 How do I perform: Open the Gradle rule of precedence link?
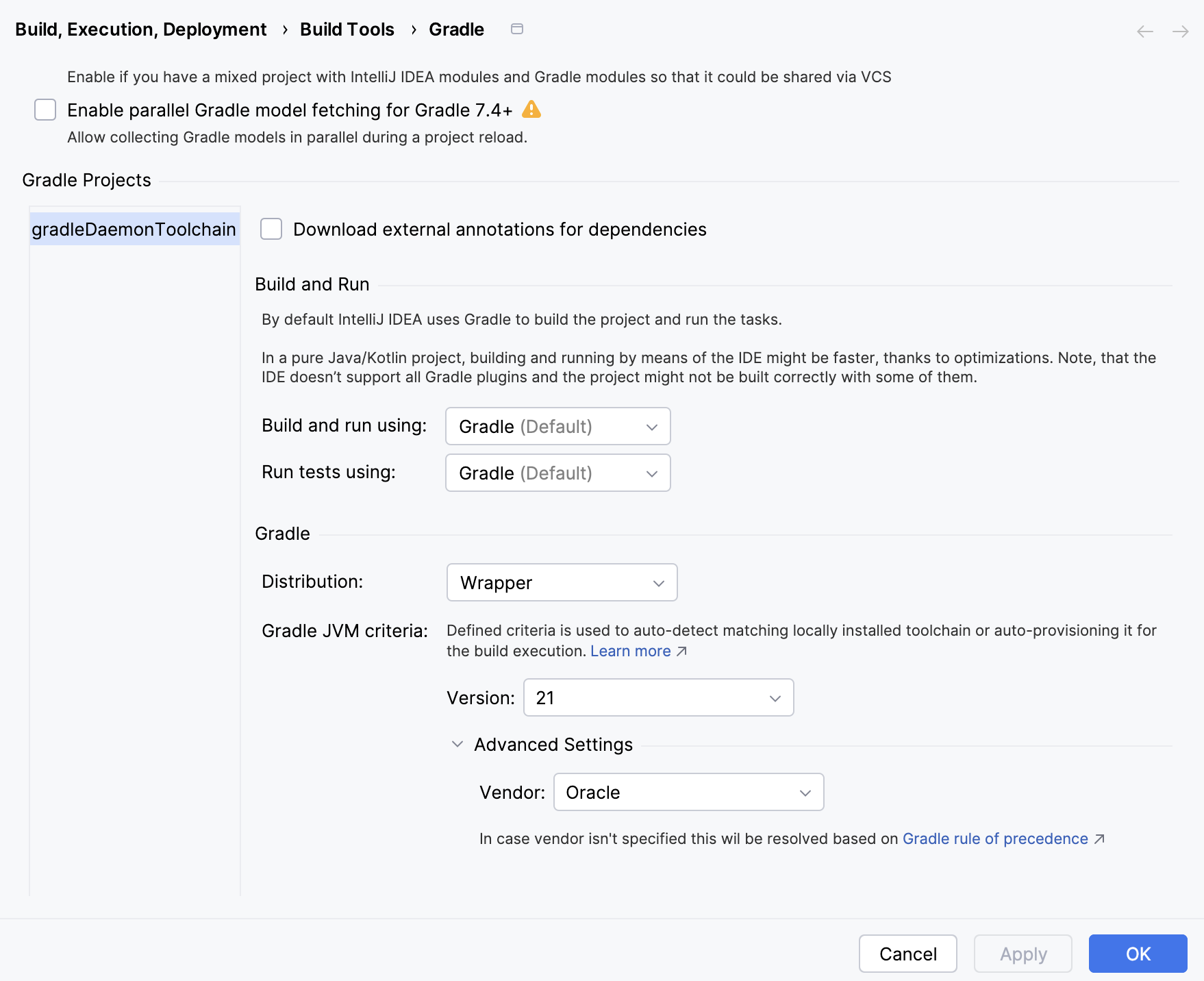(x=994, y=839)
